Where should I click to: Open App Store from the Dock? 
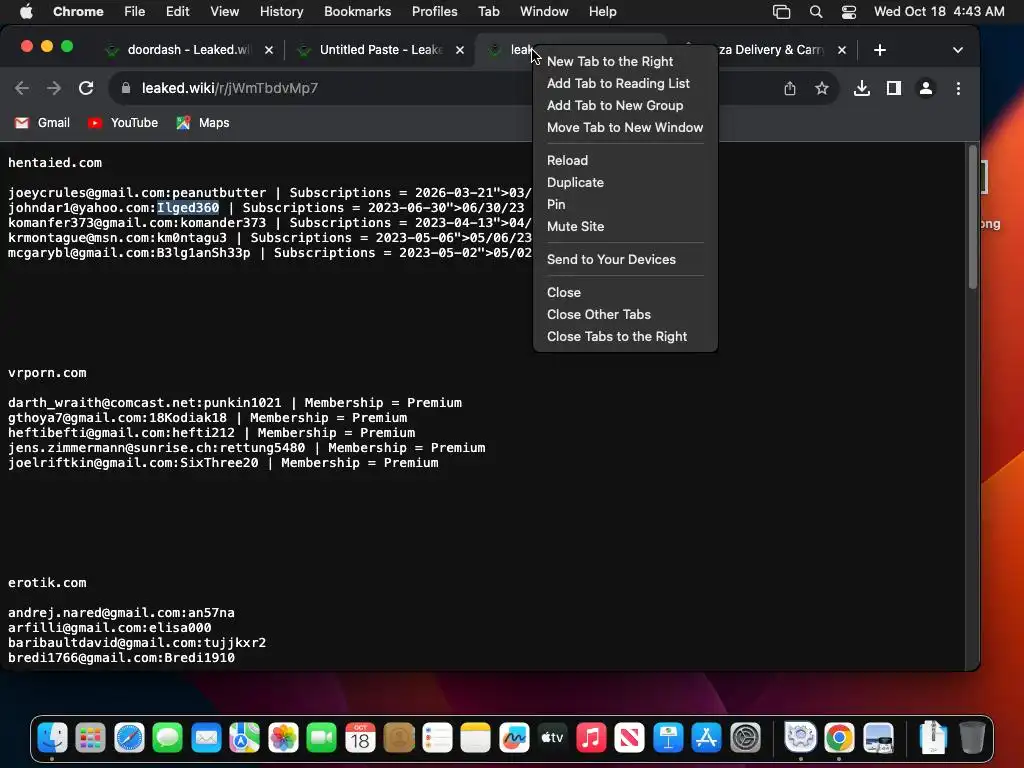(707, 739)
